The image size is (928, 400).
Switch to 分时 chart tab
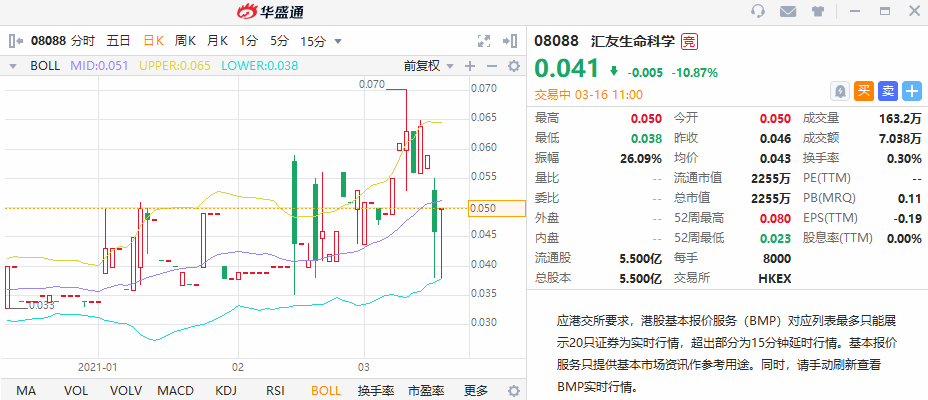coord(83,41)
